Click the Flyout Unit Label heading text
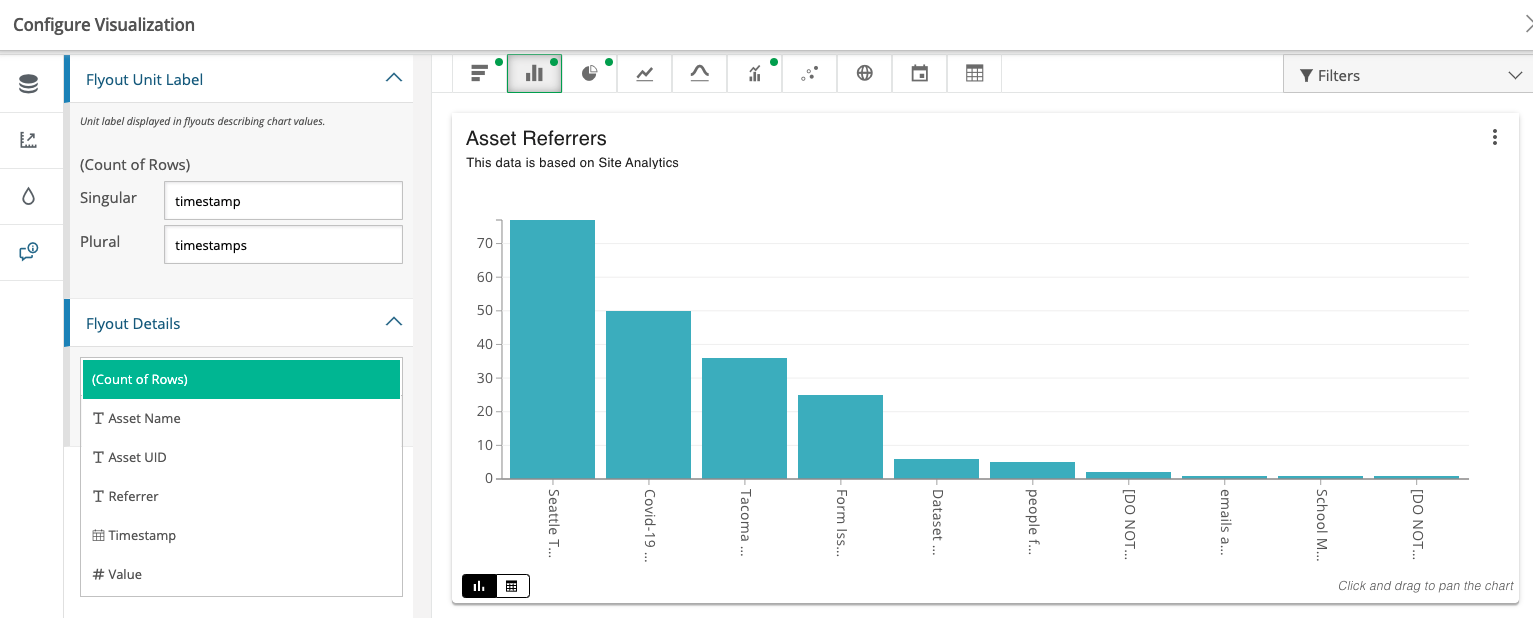The width and height of the screenshot is (1533, 618). (145, 79)
